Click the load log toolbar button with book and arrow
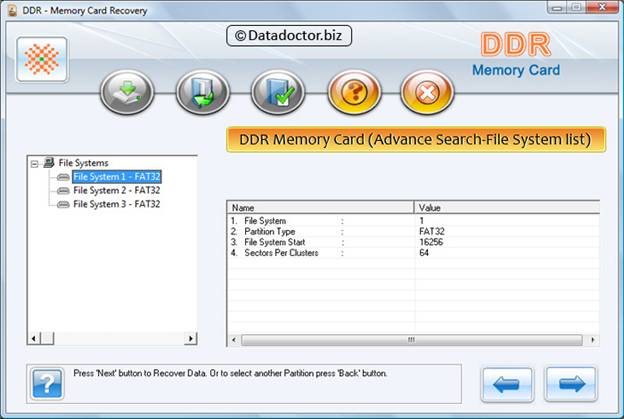 [203, 92]
